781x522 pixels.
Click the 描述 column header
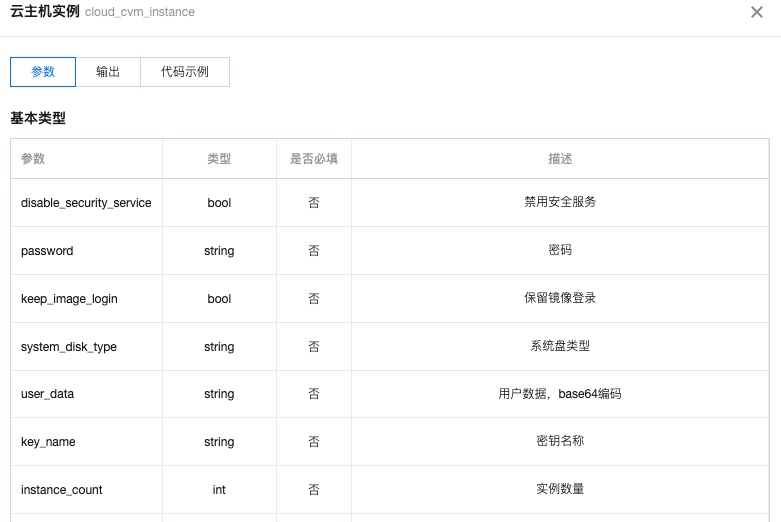pos(560,158)
